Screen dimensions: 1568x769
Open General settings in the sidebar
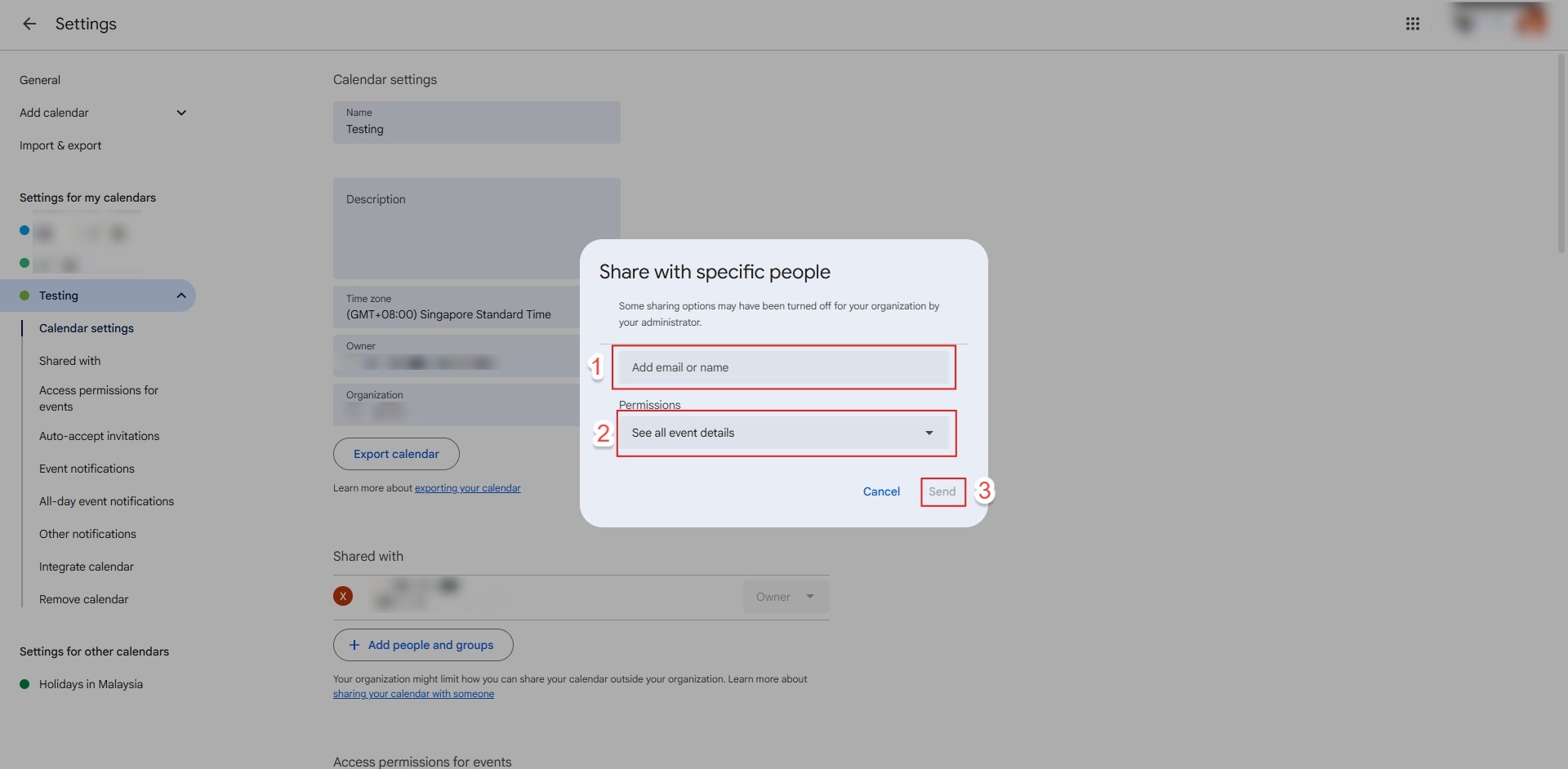[40, 80]
